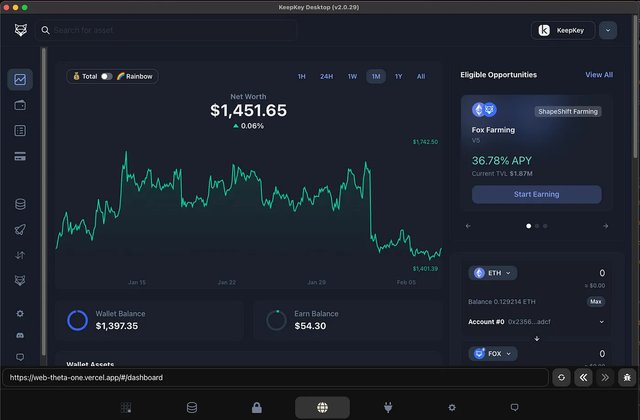Open the DeFi coins stack icon in sidebar
This screenshot has width=640, height=420.
click(x=20, y=204)
